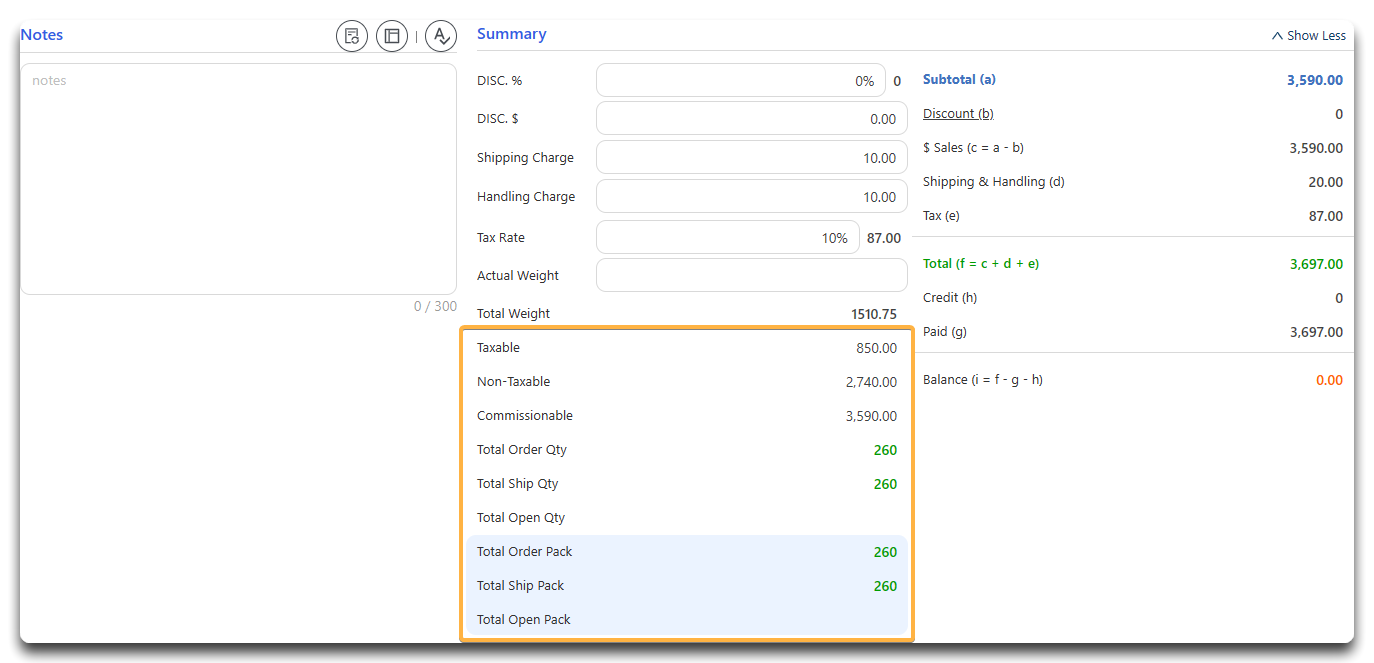Click the Subtotal value 3,590.00
This screenshot has width=1374, height=663.
click(x=1315, y=80)
